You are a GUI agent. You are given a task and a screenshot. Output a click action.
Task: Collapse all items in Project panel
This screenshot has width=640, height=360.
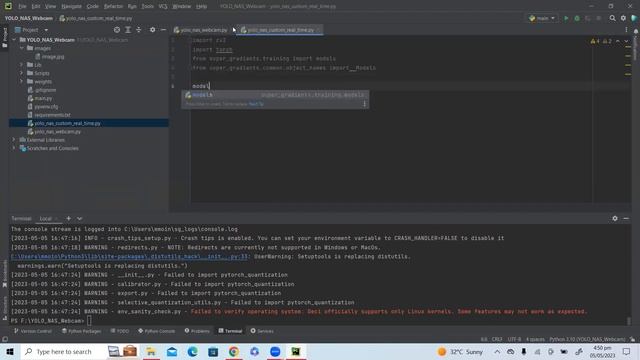139,30
